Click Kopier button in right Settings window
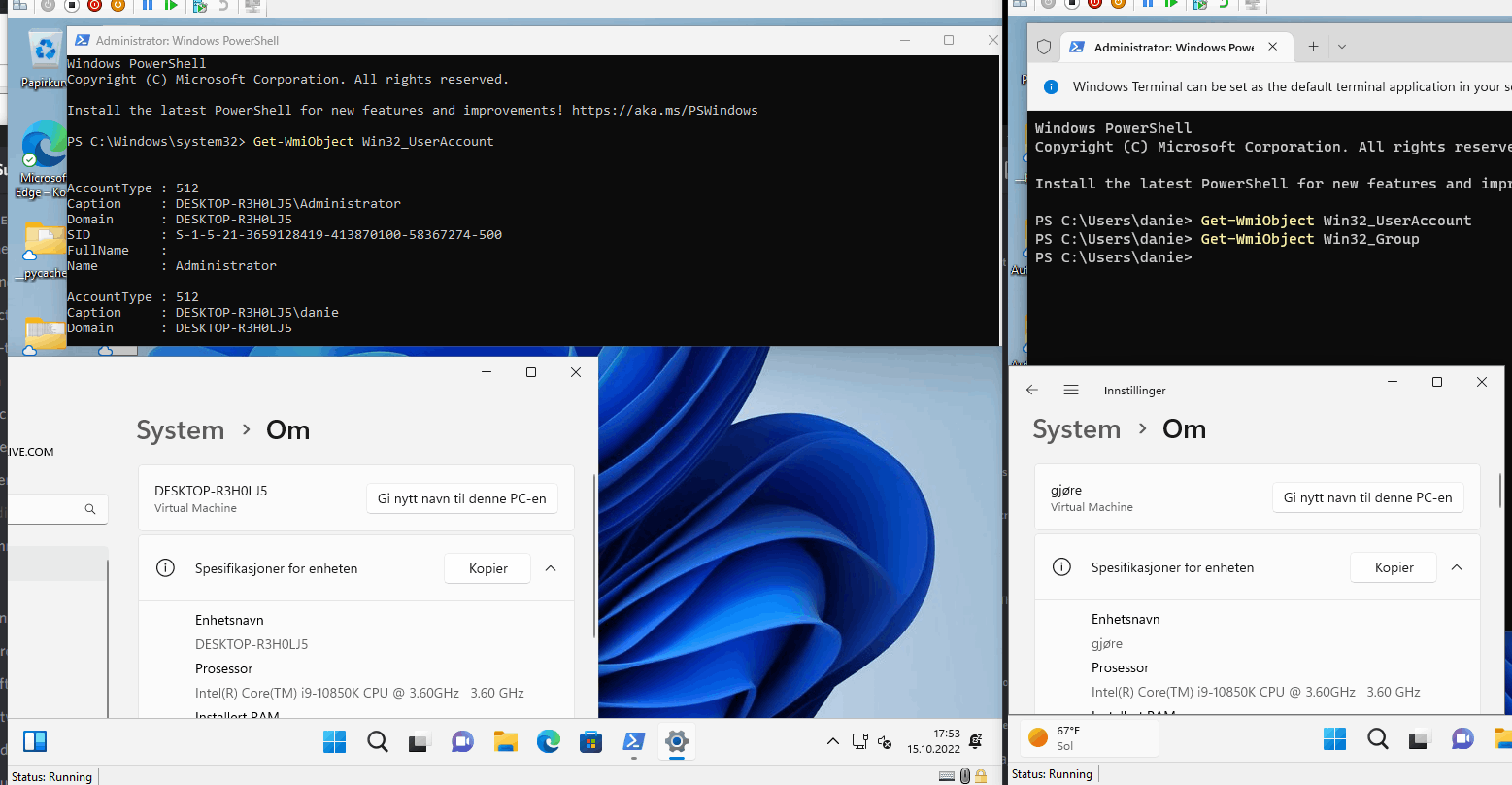Screen dimensions: 1512x785 click(1394, 567)
